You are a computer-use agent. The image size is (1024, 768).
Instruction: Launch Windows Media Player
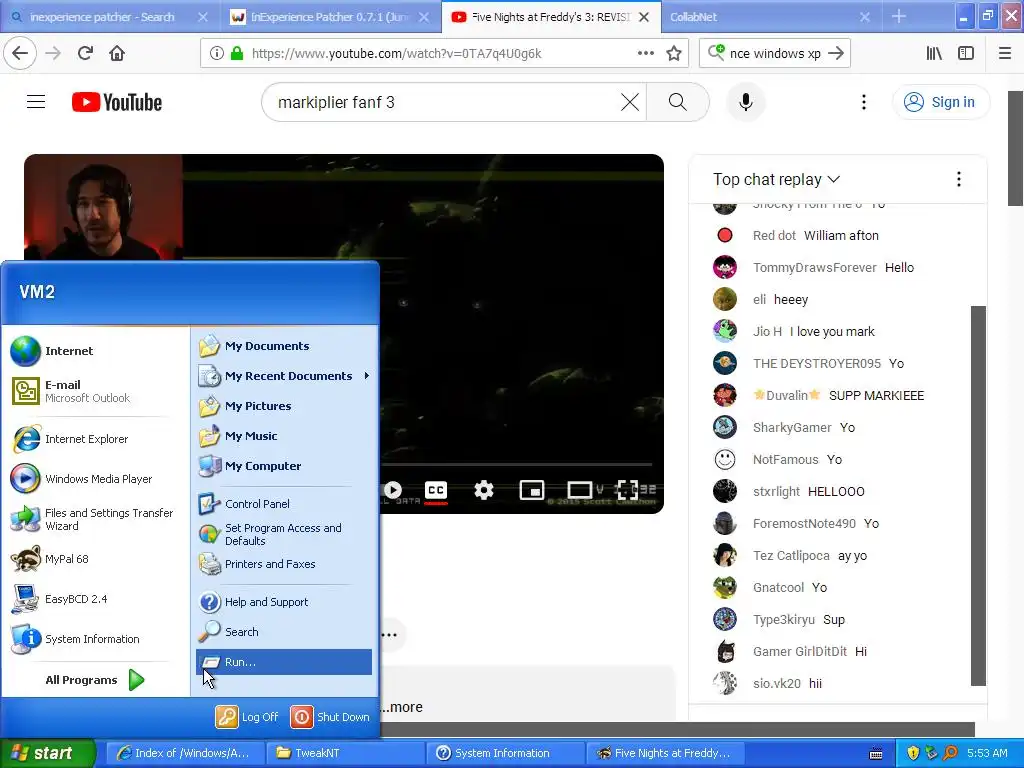(x=95, y=479)
